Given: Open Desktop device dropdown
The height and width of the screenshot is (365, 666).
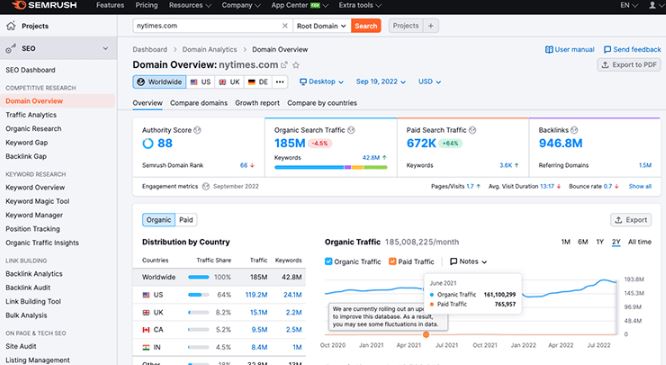Looking at the screenshot, I should click(x=322, y=82).
